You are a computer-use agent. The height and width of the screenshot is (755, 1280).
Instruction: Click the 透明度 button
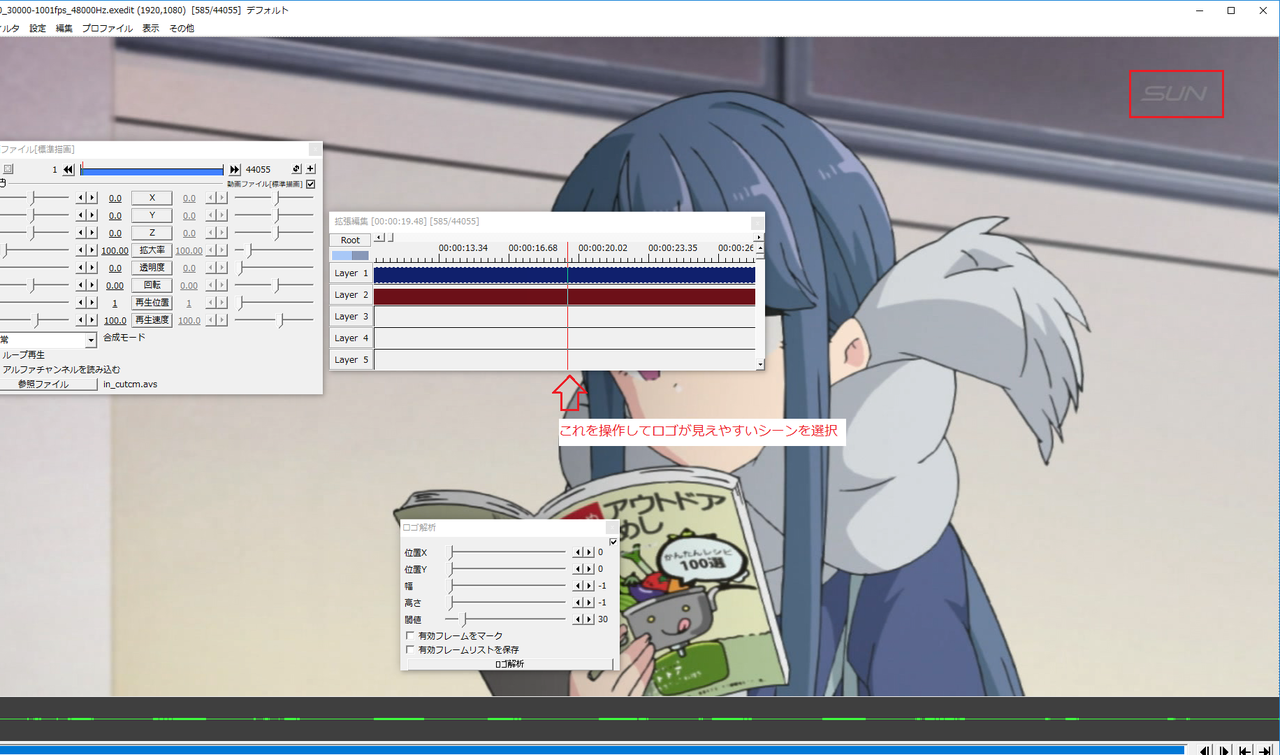(x=152, y=268)
